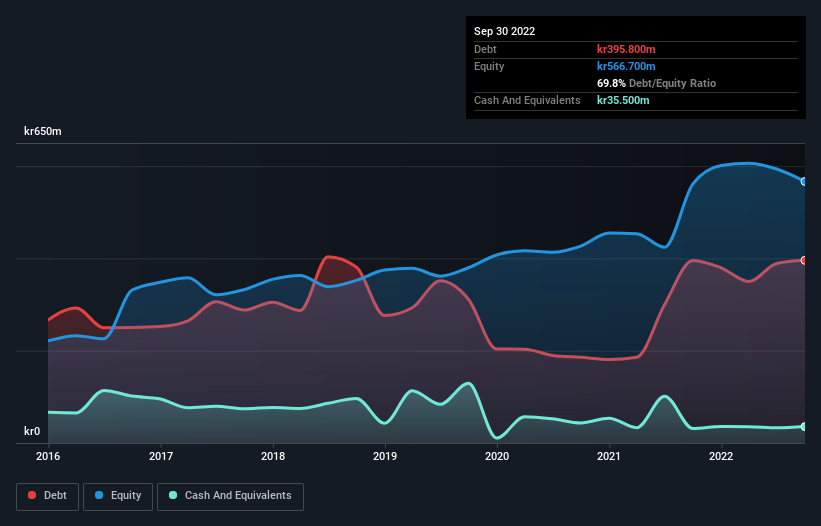Select the Cash endpoint marker at Sep 2022
Screen dimensions: 821x526
804,427
